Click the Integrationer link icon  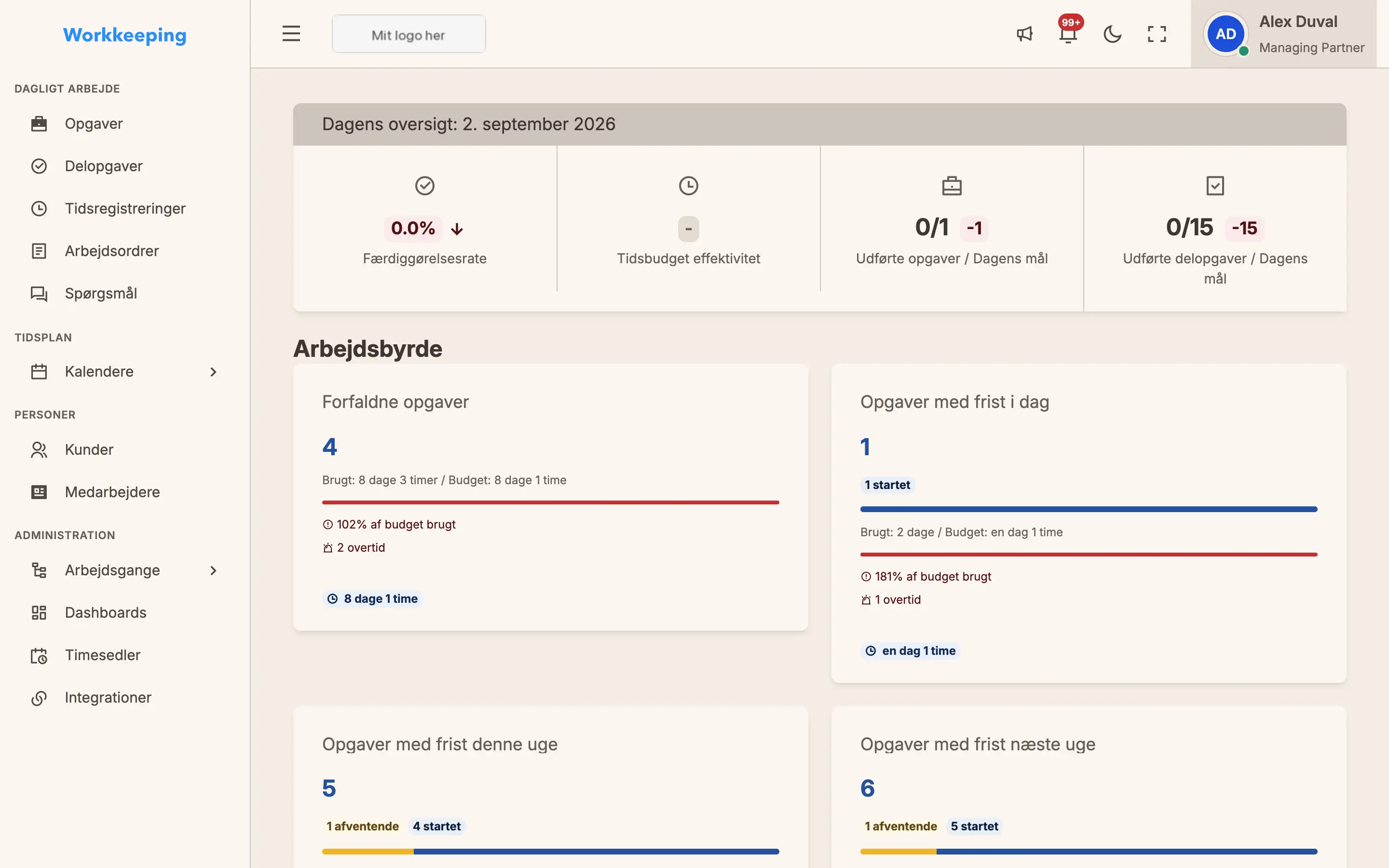click(x=39, y=698)
